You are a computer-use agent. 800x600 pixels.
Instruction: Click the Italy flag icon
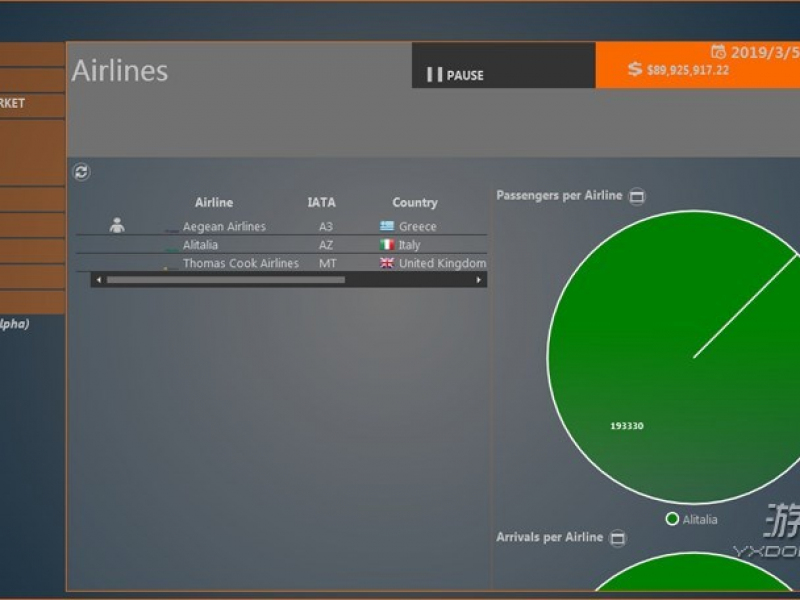coord(387,245)
